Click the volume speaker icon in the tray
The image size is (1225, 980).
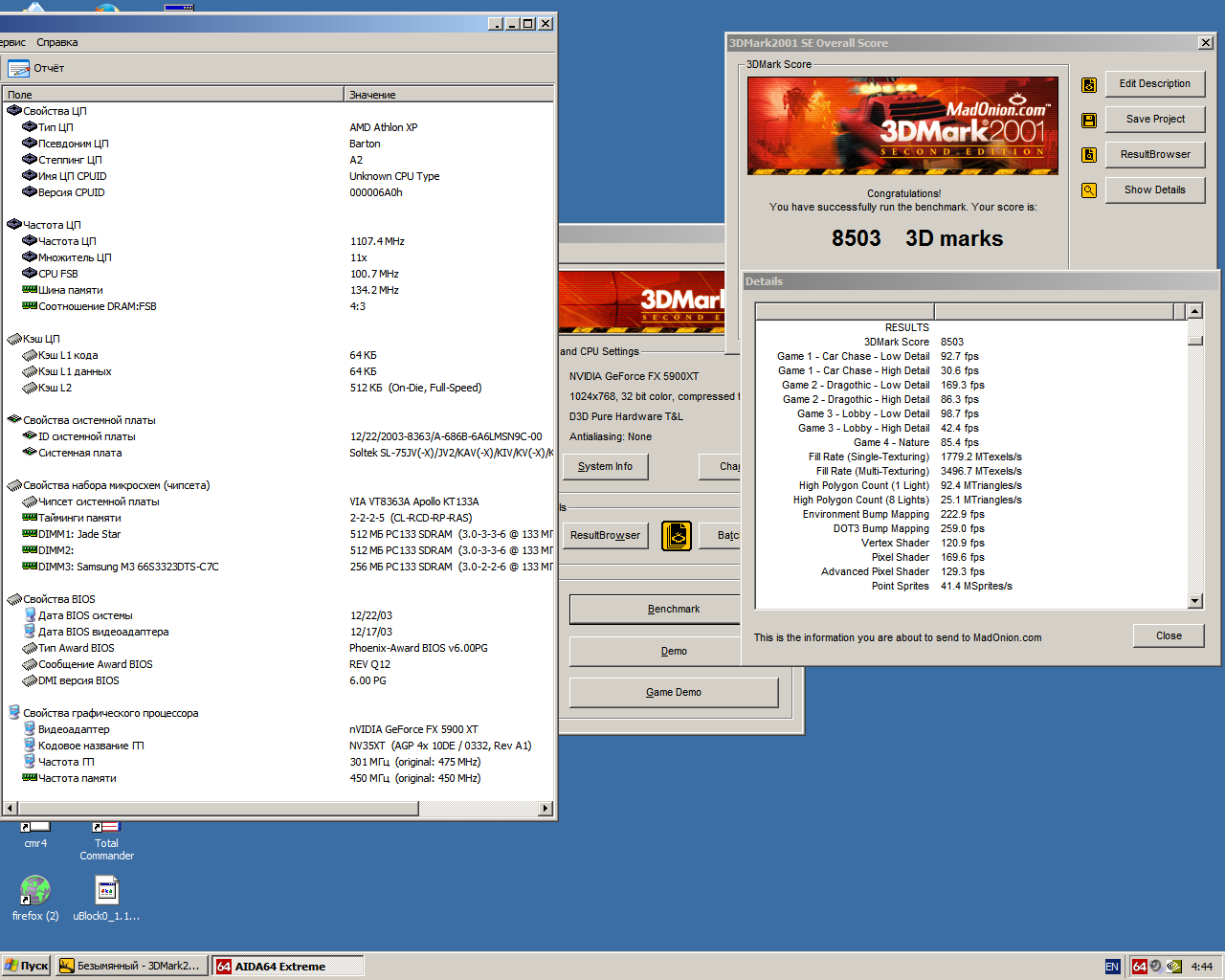pos(1155,965)
